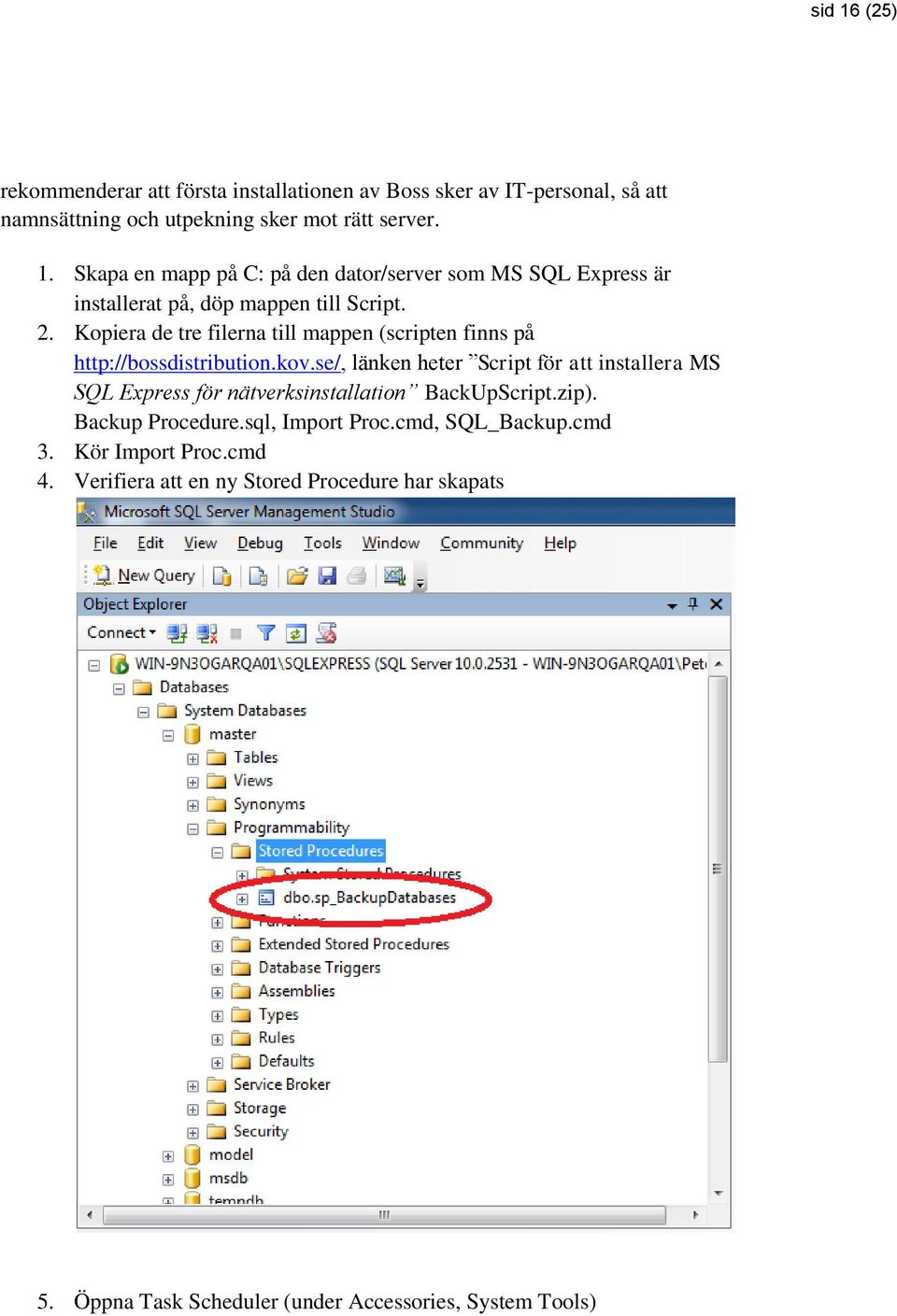
Task: Click the Object Explorer vertical scrollbar thumb
Action: tap(719, 869)
